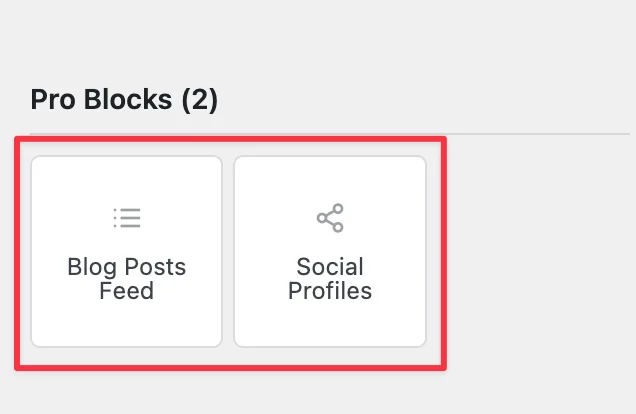This screenshot has height=414, width=636.
Task: Choose the three-node social share icon
Action: (330, 218)
